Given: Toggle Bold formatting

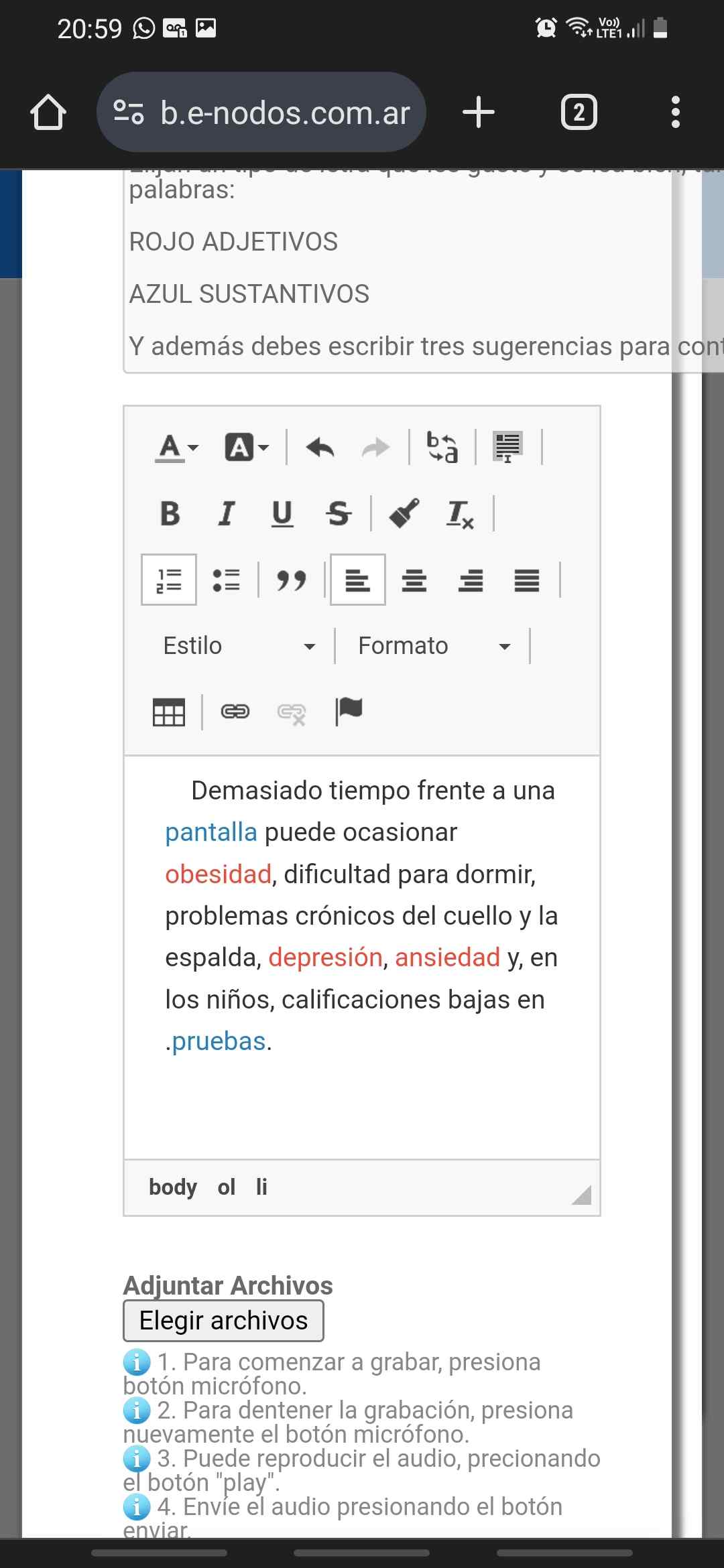Looking at the screenshot, I should 170,514.
